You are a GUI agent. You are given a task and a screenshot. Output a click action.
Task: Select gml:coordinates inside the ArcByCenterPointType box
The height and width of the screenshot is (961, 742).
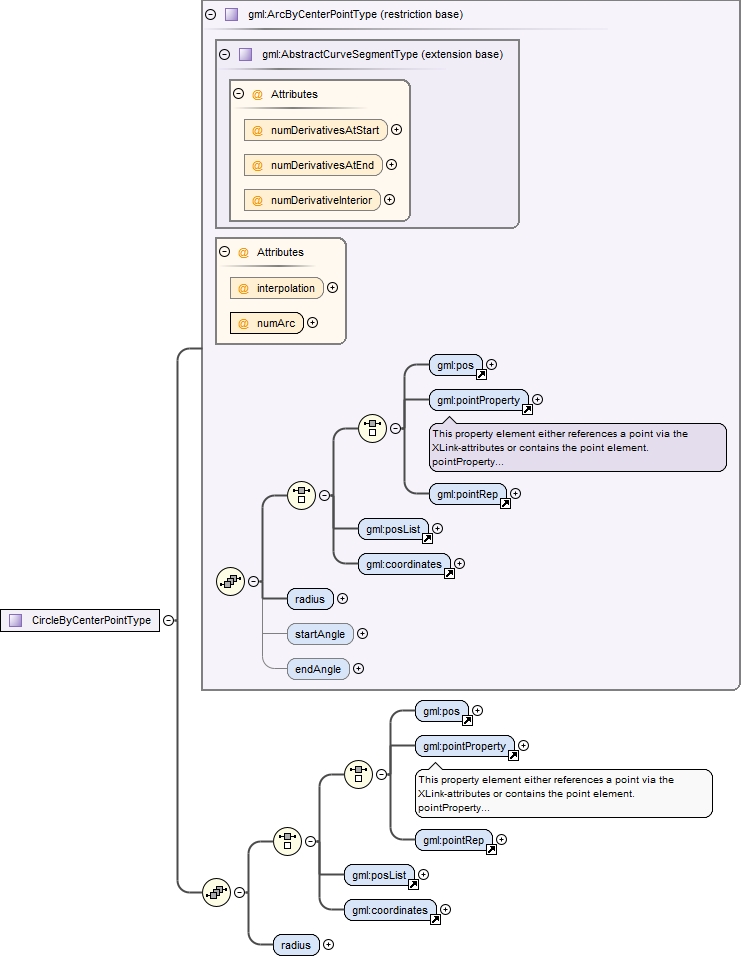point(404,564)
